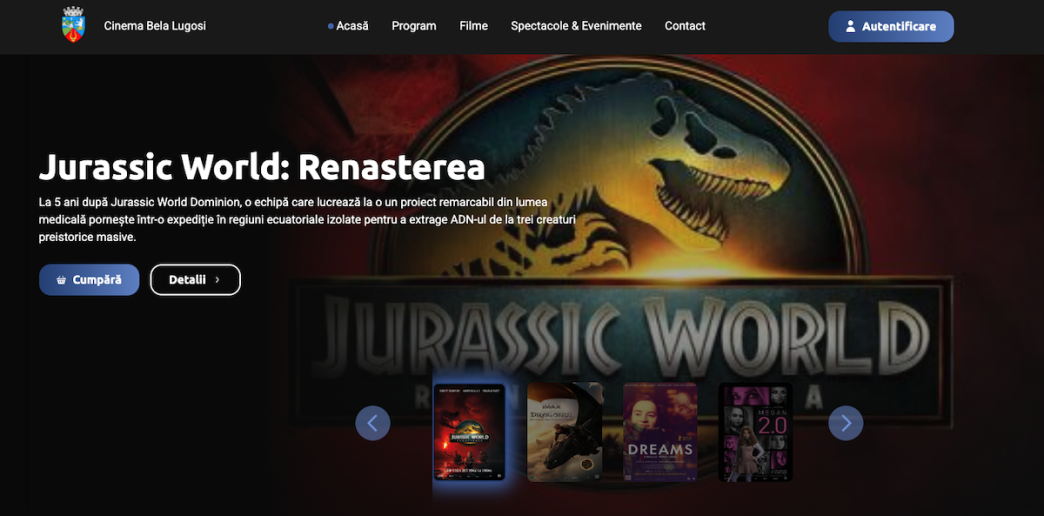Open the Acasă menu item
Viewport: 1044px width, 516px height.
tap(352, 26)
